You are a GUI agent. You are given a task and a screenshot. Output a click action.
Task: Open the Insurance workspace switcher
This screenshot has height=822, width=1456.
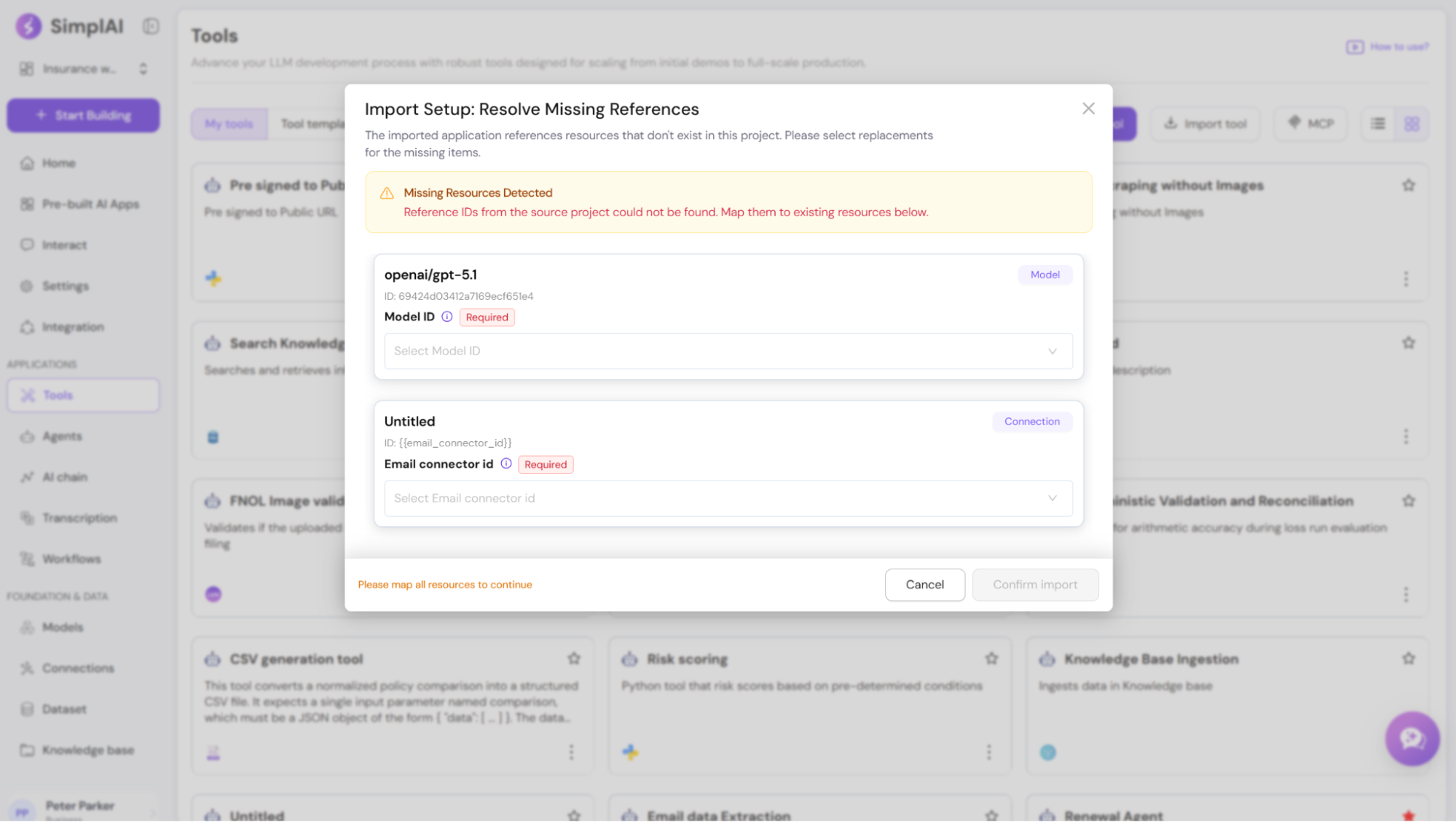84,68
